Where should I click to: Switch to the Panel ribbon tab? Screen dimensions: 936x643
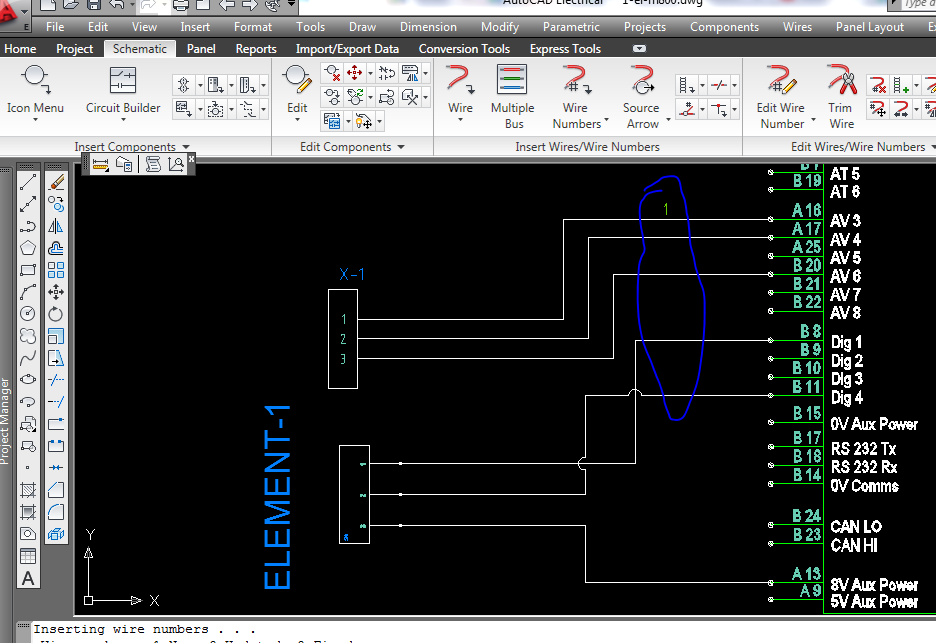tap(200, 48)
